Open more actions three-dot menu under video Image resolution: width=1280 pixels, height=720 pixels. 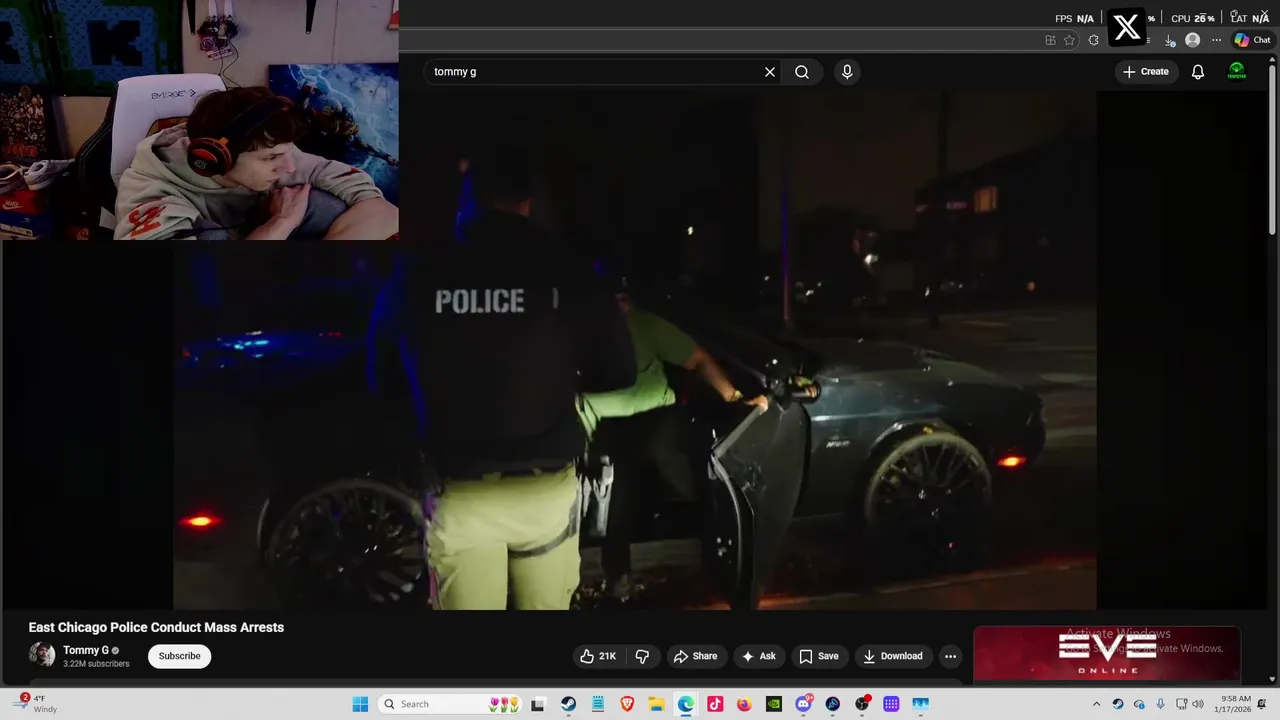[x=950, y=656]
